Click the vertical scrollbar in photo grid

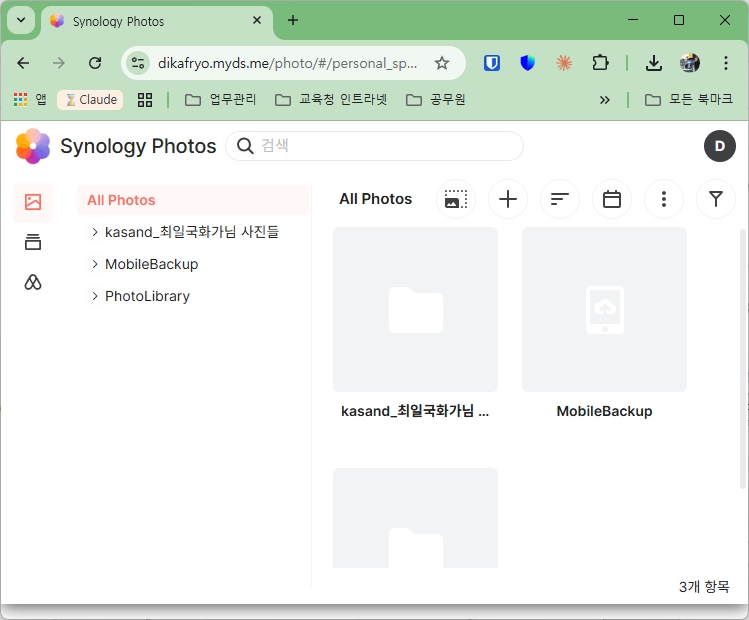click(x=743, y=358)
